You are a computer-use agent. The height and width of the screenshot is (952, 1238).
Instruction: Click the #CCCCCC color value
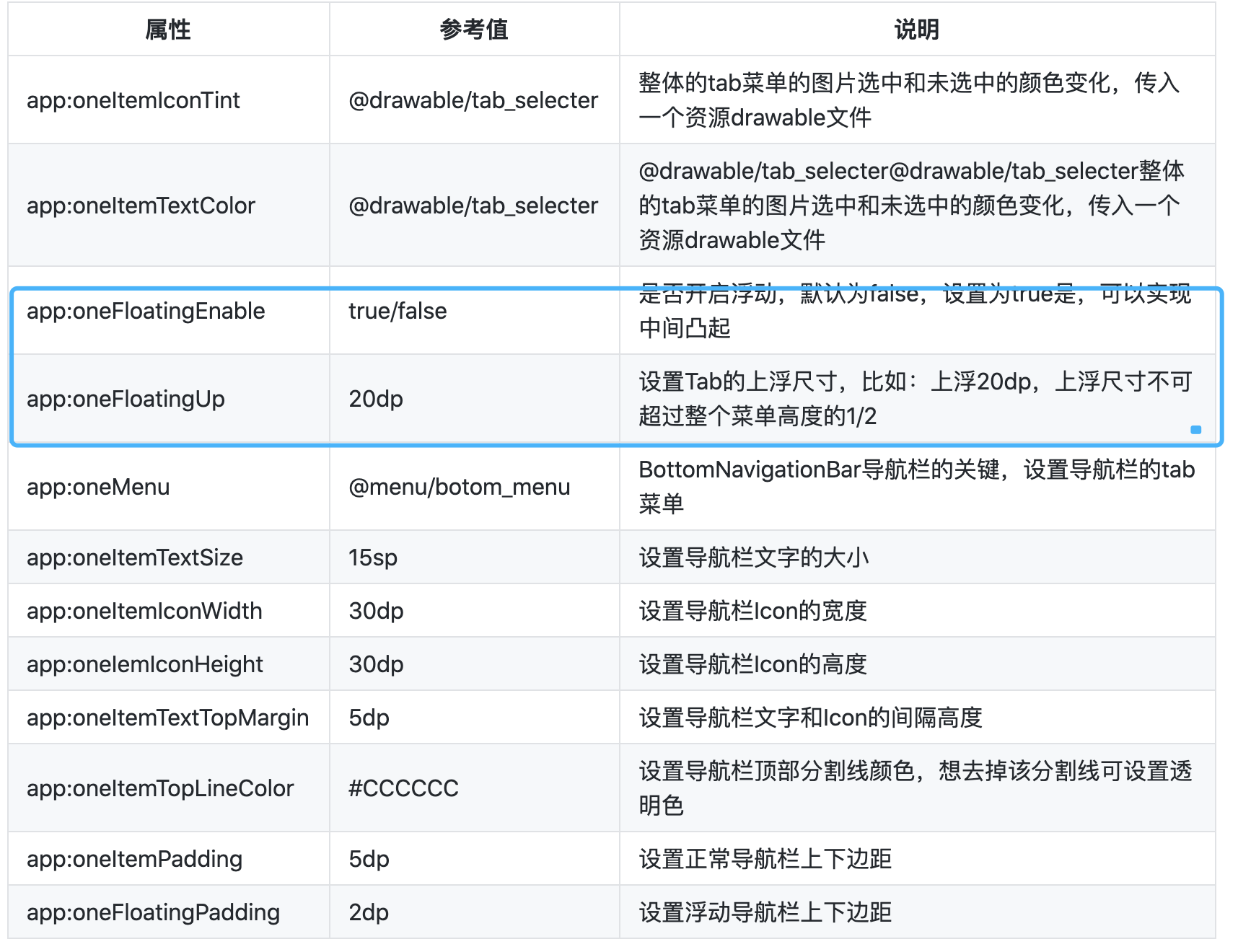coord(403,788)
